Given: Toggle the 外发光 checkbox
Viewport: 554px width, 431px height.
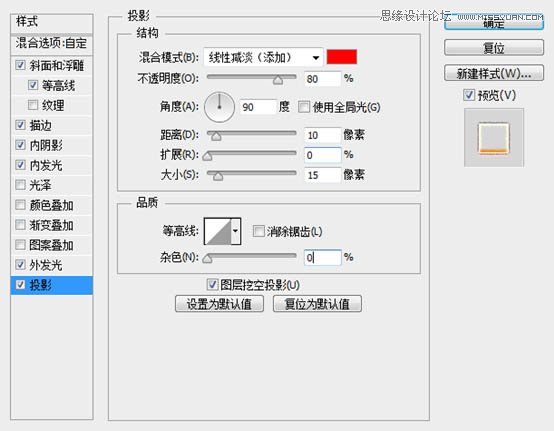Looking at the screenshot, I should 20,264.
